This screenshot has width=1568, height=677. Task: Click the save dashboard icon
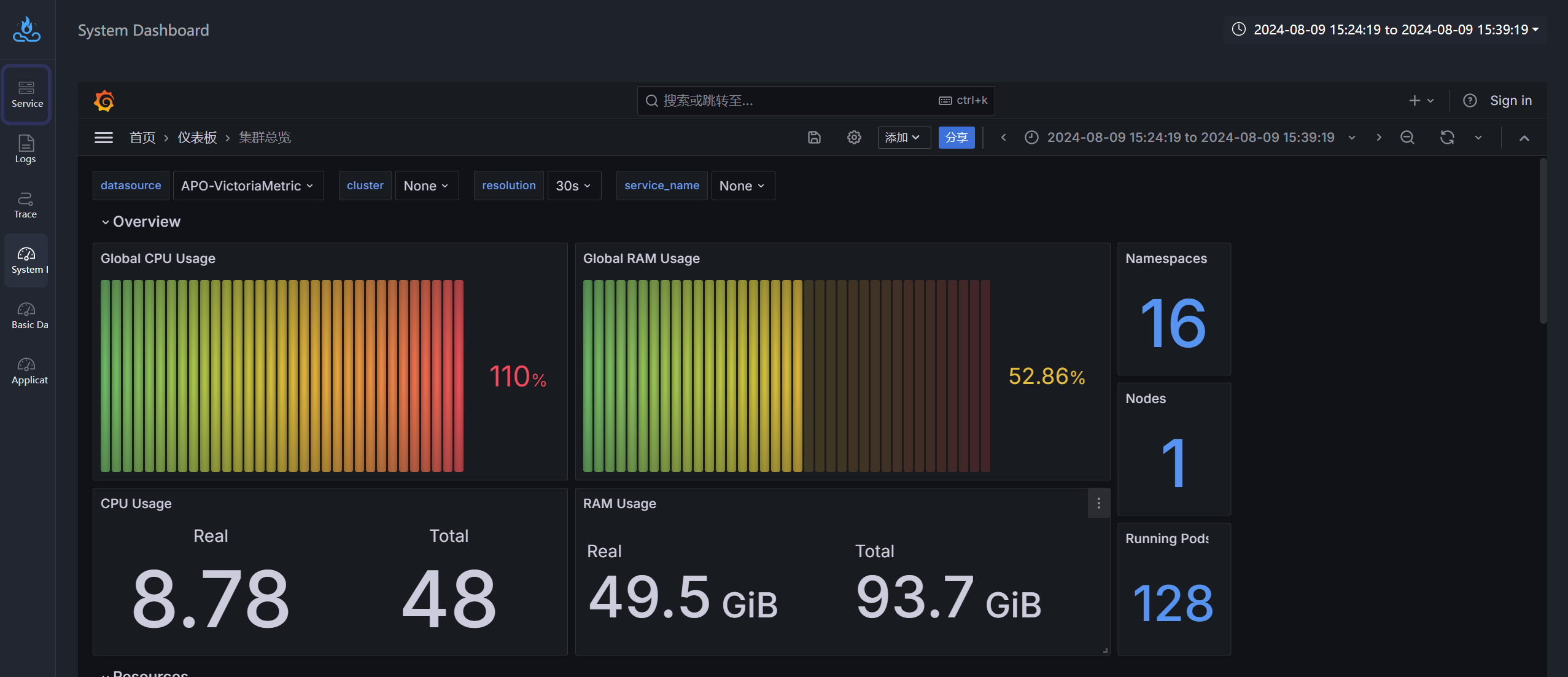tap(814, 137)
